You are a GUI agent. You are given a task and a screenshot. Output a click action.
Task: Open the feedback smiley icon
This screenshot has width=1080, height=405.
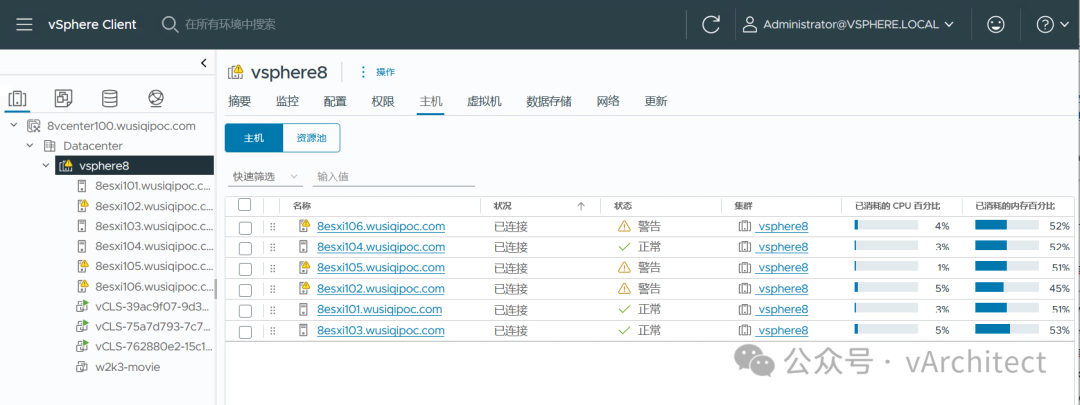[995, 25]
